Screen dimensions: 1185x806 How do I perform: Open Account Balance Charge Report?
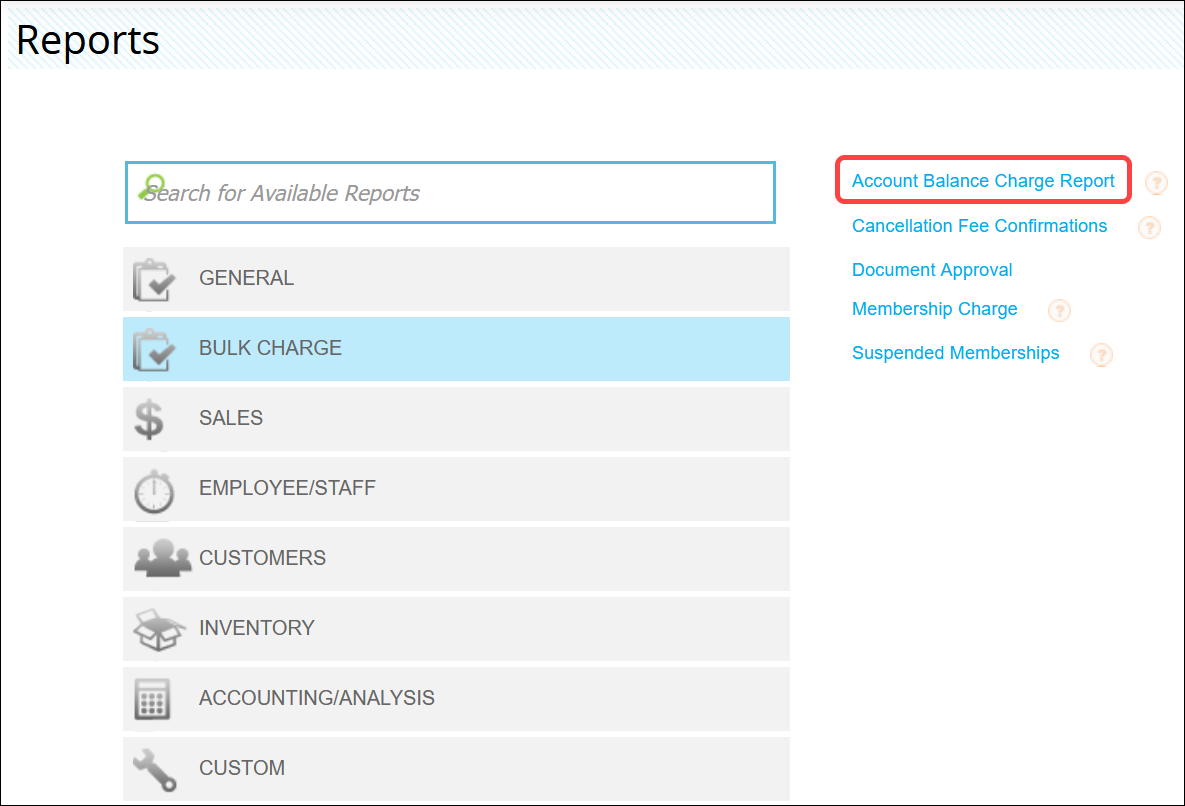tap(982, 181)
